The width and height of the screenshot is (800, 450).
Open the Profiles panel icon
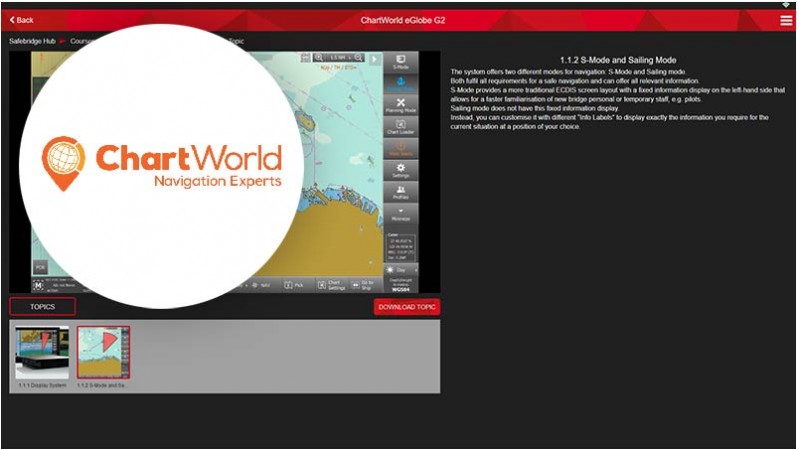pyautogui.click(x=400, y=192)
